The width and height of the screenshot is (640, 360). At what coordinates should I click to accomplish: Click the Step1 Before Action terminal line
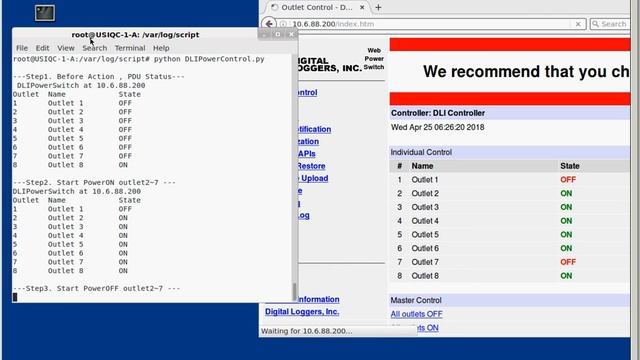98,77
